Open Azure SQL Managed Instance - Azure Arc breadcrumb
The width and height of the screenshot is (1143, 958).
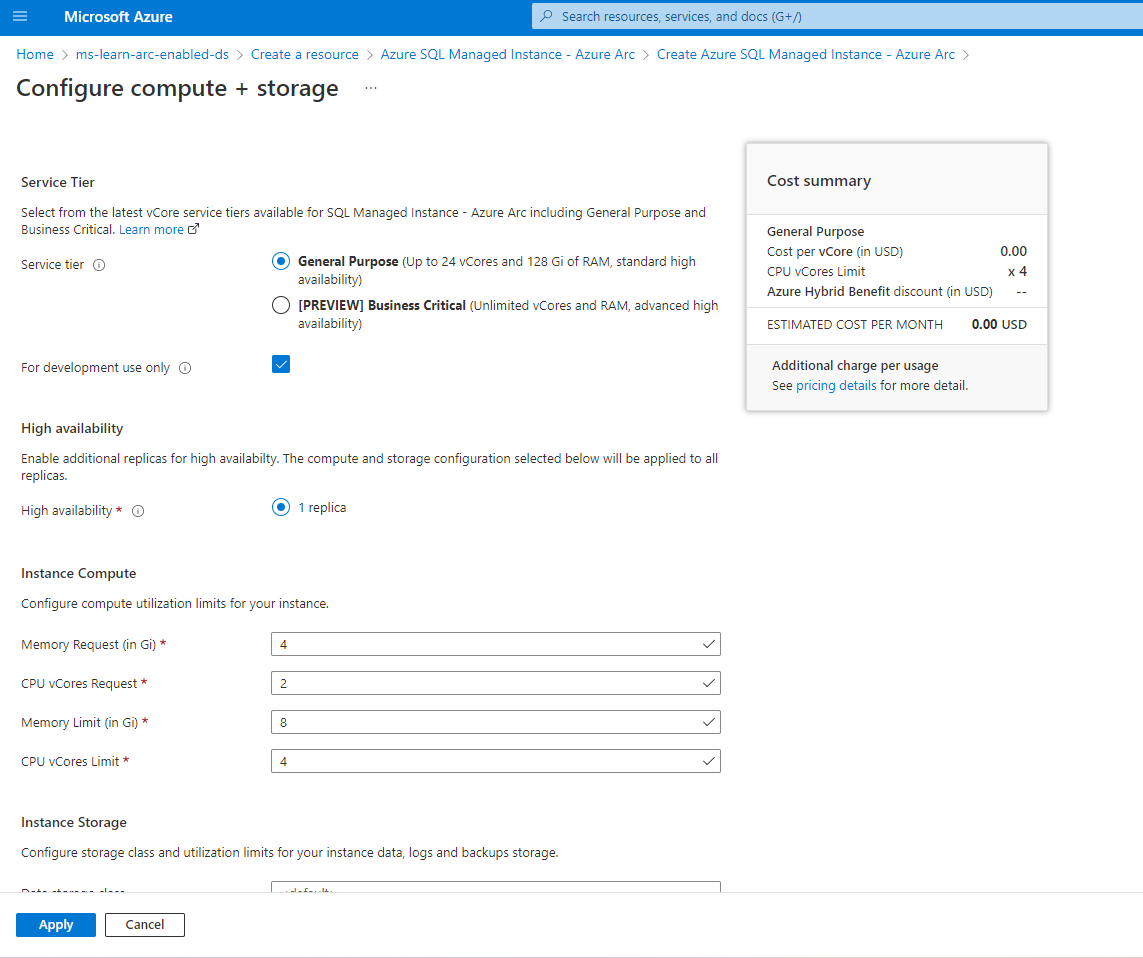tap(507, 55)
